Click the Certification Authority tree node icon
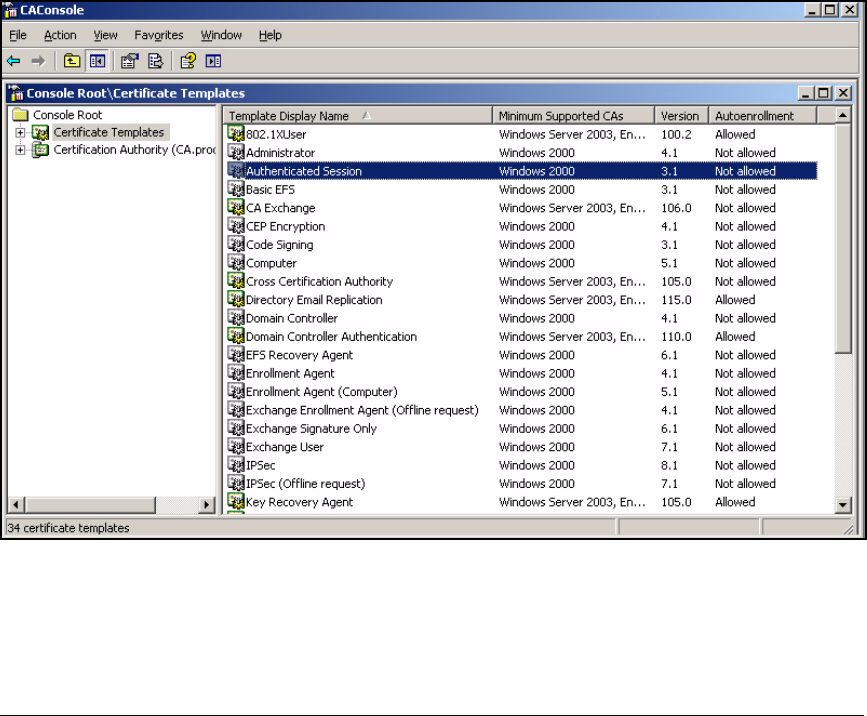The width and height of the screenshot is (867, 716). click(40, 150)
